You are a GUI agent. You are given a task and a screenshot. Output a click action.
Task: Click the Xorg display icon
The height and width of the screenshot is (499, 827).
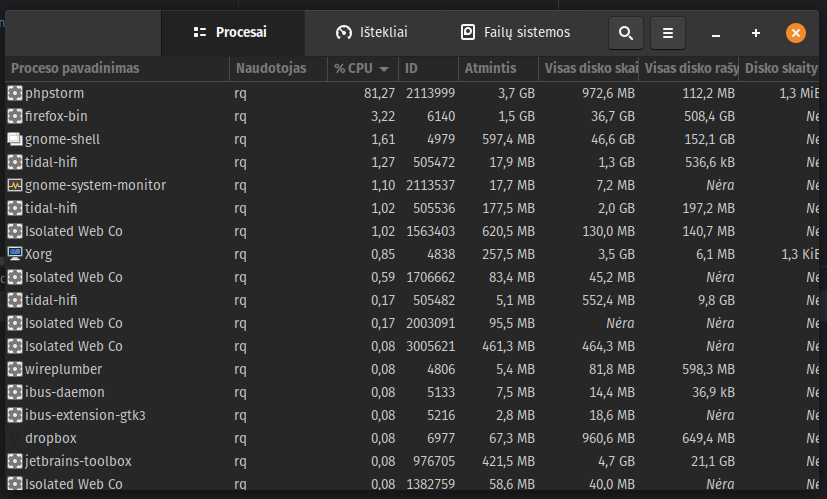15,254
